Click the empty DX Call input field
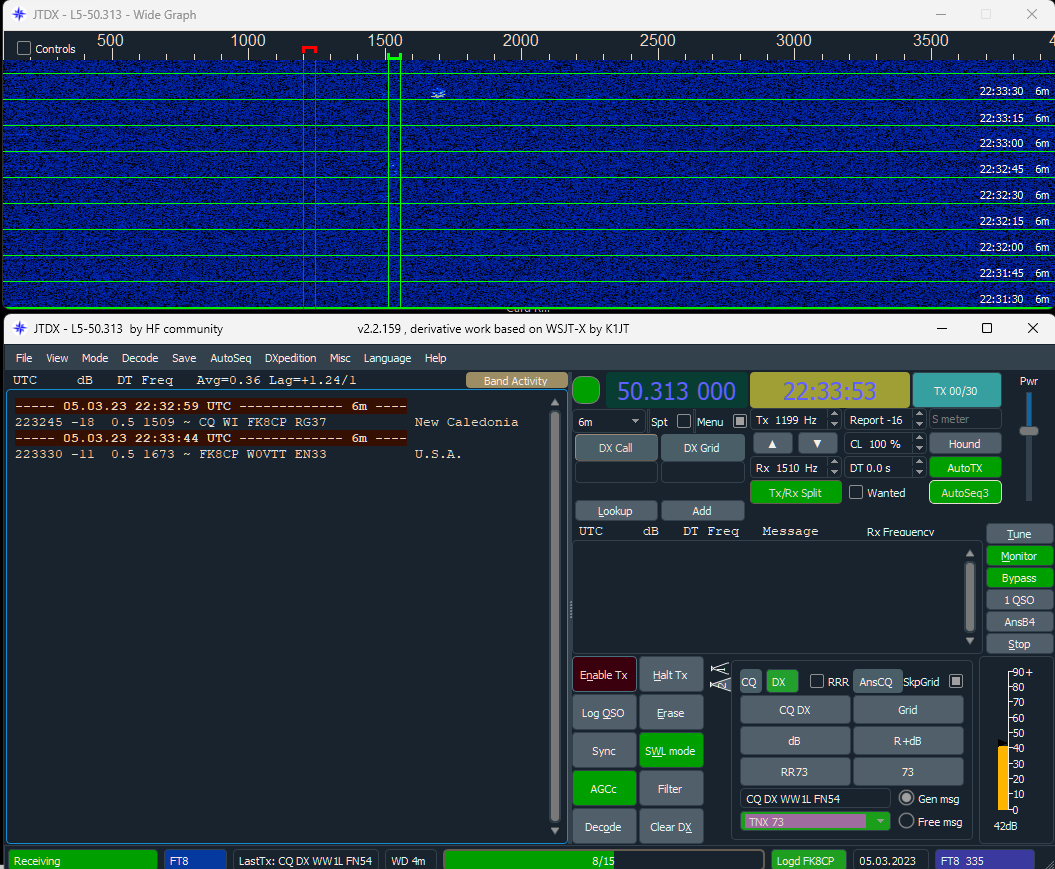Image resolution: width=1055 pixels, height=869 pixels. [x=616, y=473]
